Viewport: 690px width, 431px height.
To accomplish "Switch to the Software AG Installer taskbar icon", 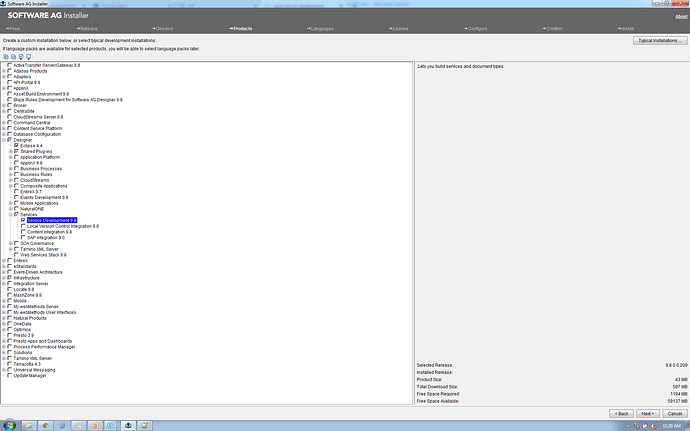I will pos(128,426).
